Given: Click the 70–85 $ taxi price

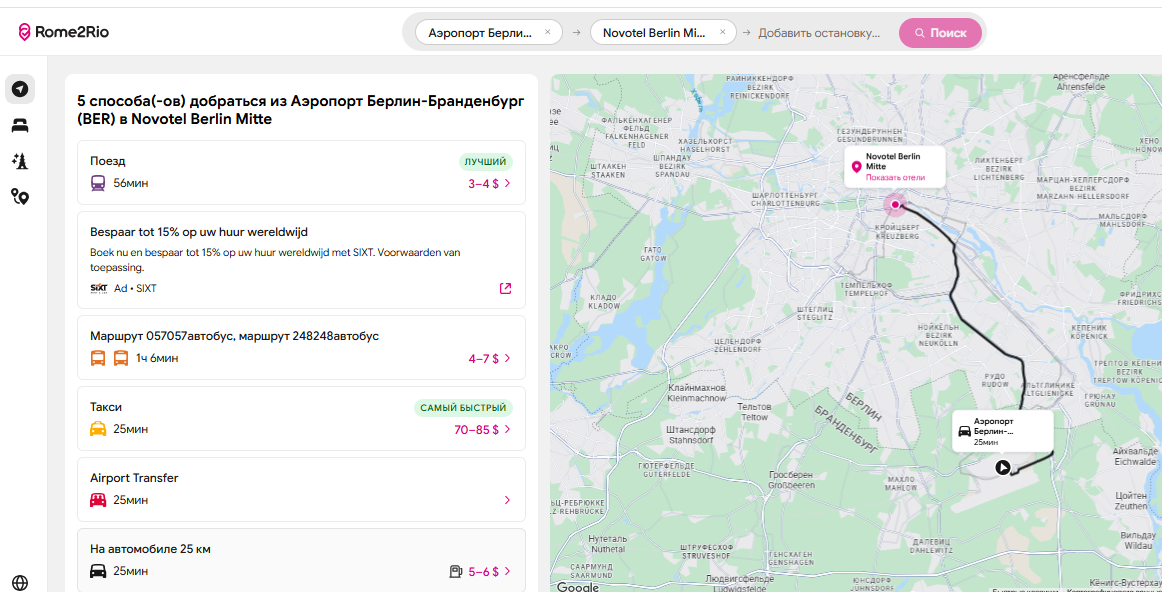Looking at the screenshot, I should point(476,430).
